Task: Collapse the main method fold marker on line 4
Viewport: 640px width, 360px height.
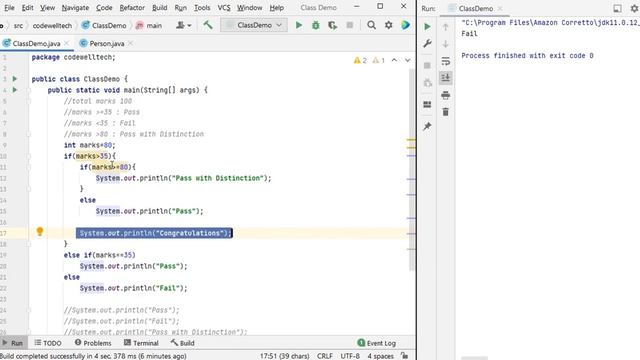Action: [29, 90]
